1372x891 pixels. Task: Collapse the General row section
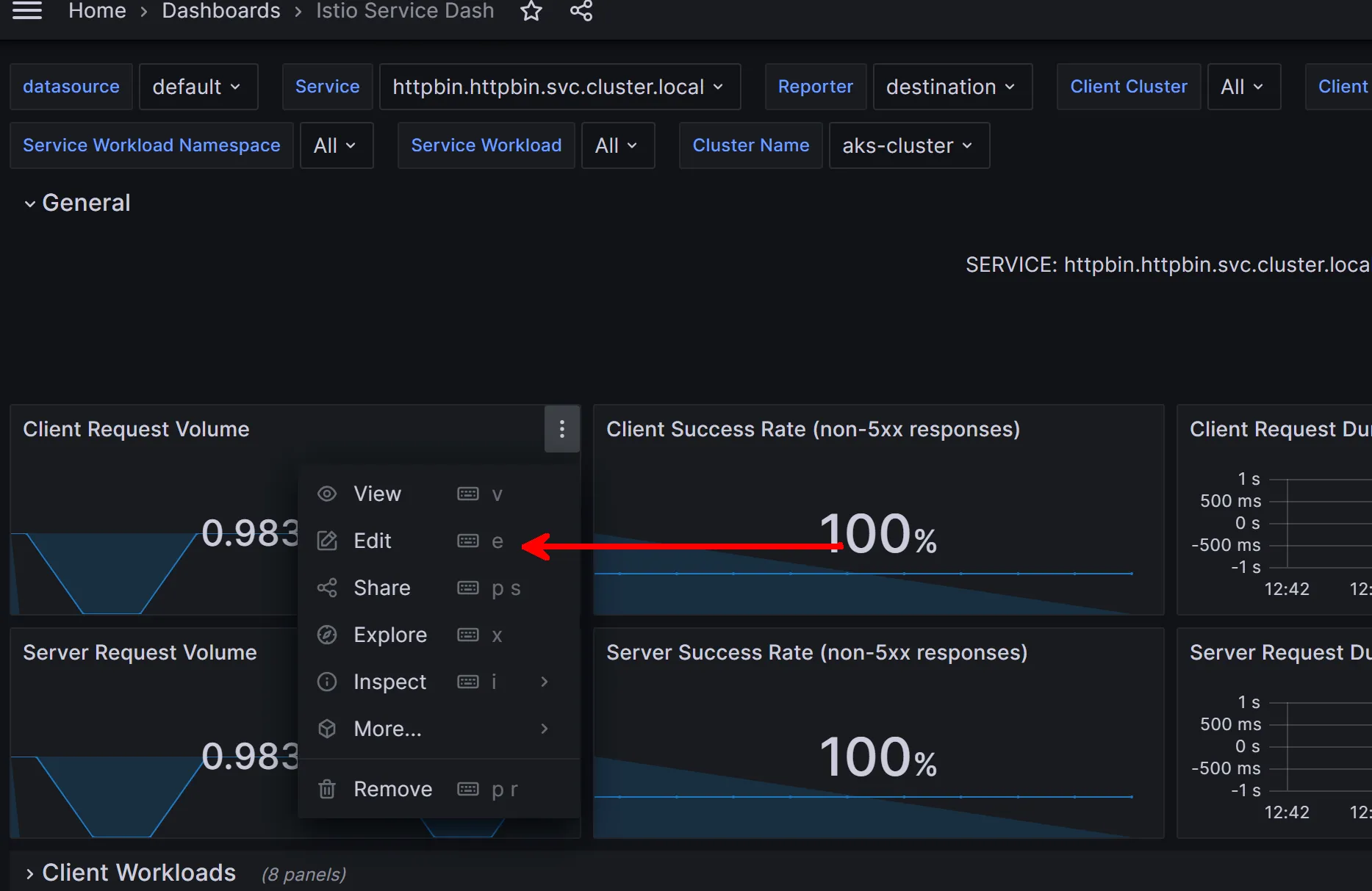pos(30,203)
